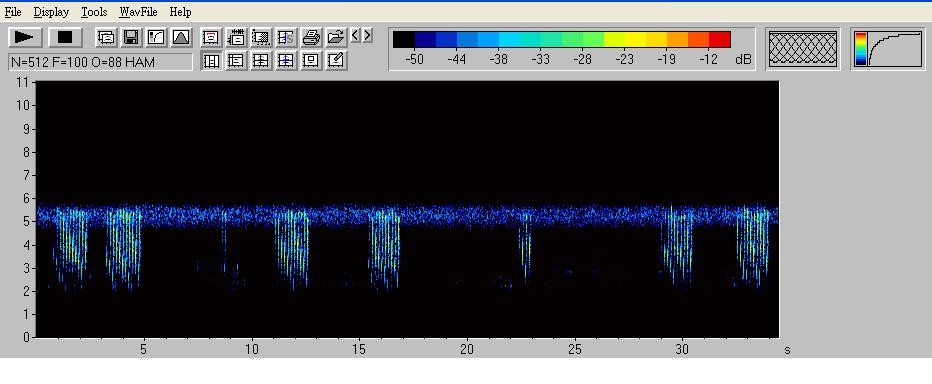
Task: Open the color curve settings icon
Action: (156, 37)
